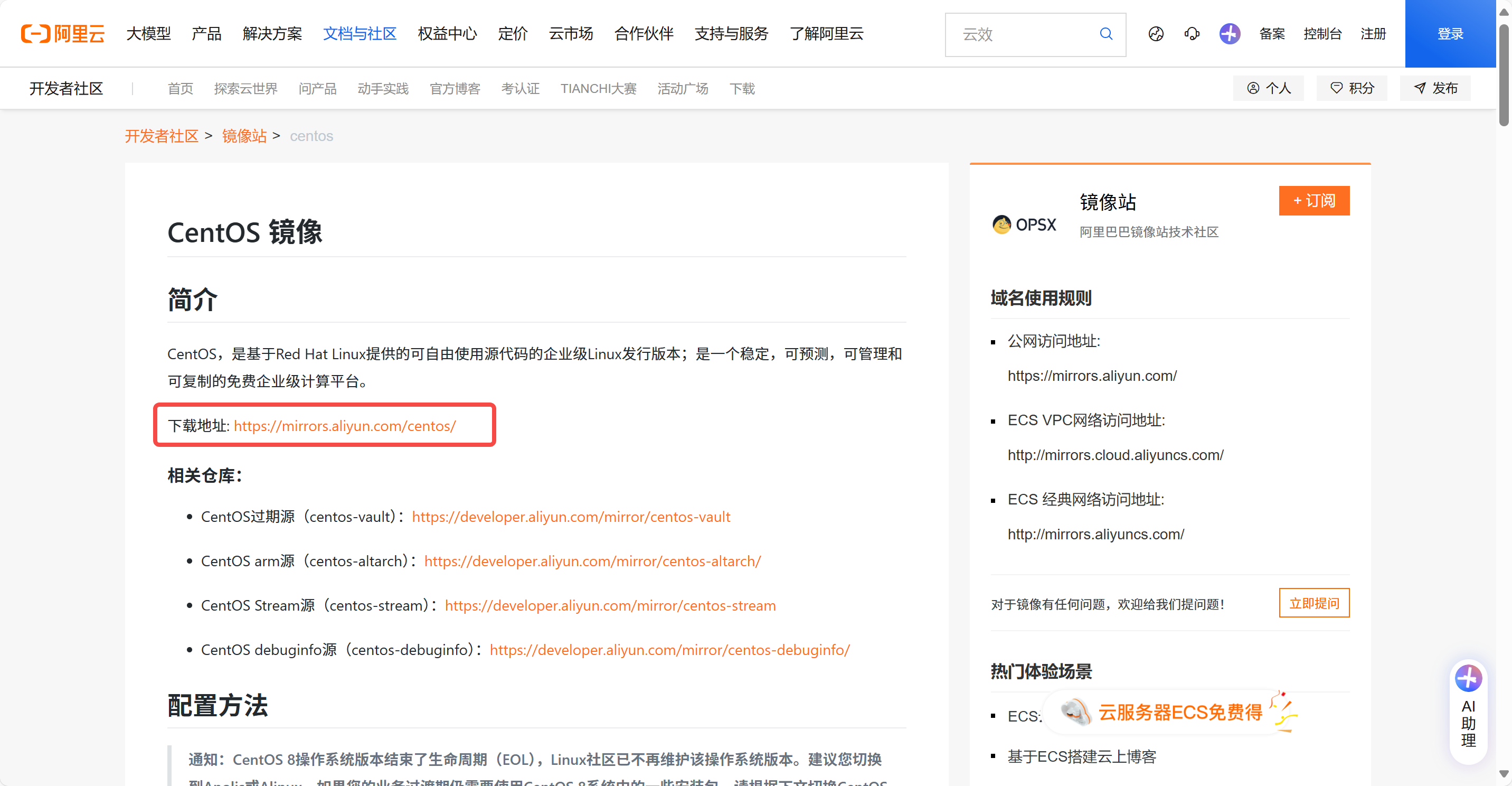The image size is (1512, 786).
Task: Open the 解决方案 menu
Action: pos(272,34)
